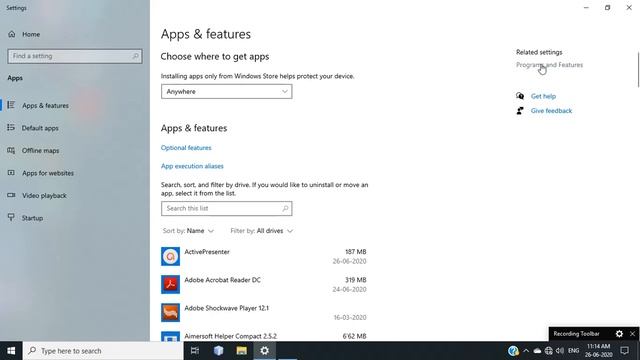
Task: Click the magnifier icon in Search this list
Action: click(x=285, y=208)
